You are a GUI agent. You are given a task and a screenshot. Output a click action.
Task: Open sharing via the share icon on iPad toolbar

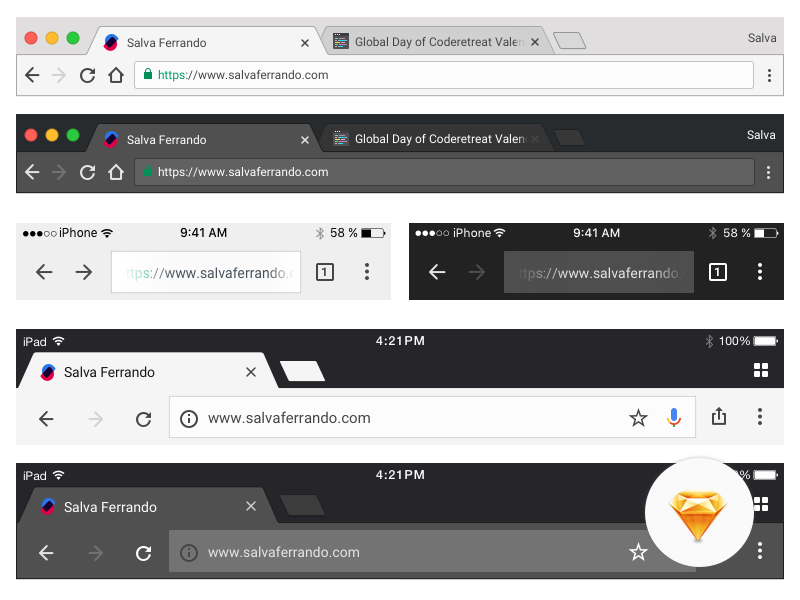[718, 417]
